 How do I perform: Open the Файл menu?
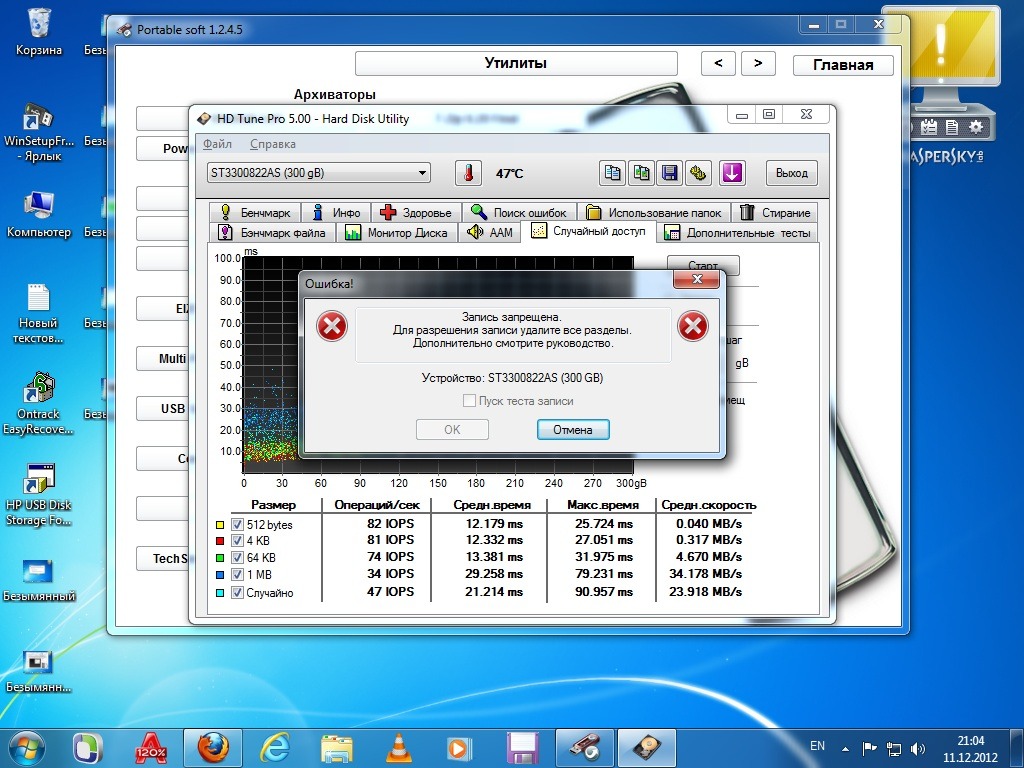[x=217, y=144]
